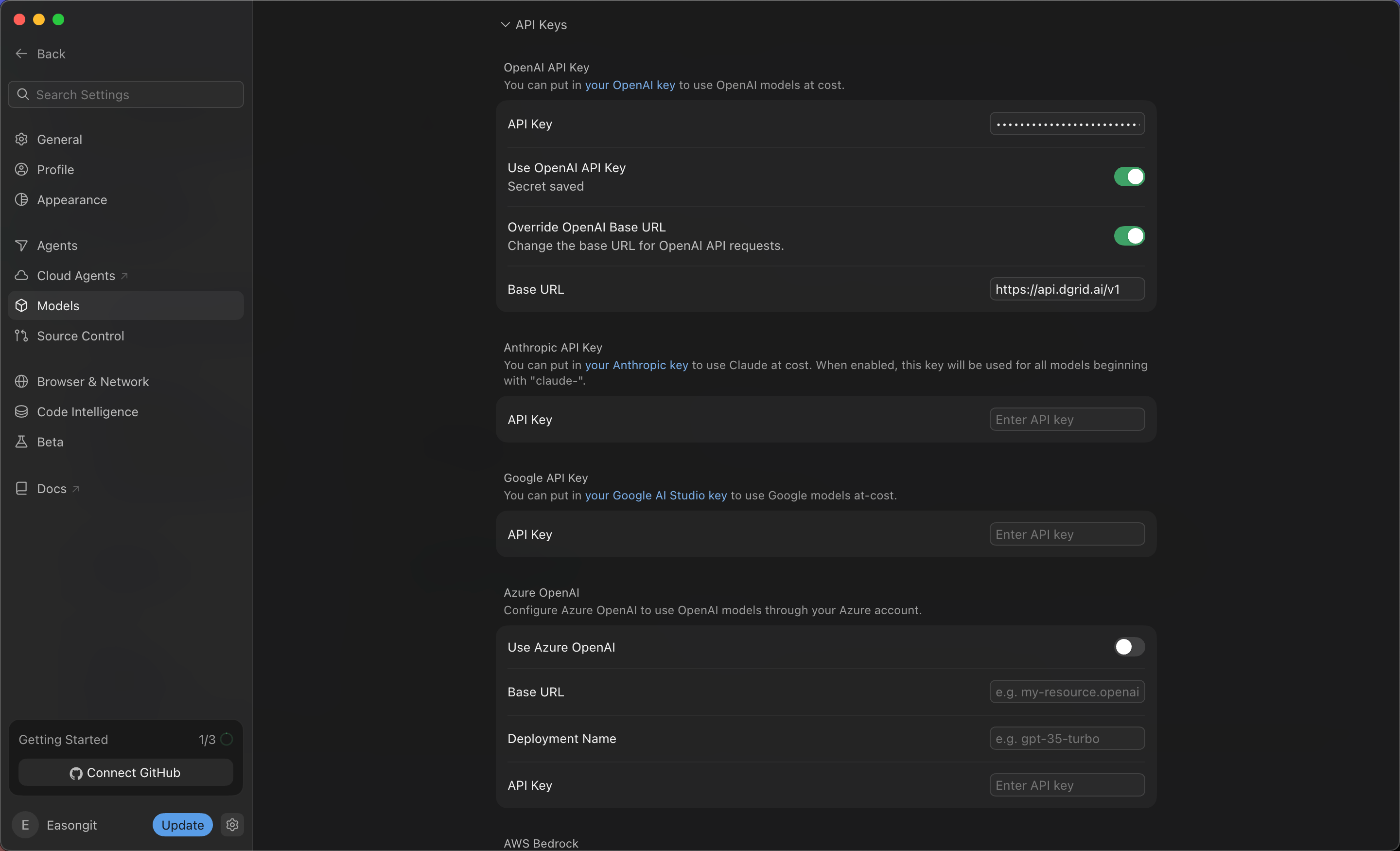
Task: Turn off Override OpenAI Base URL toggle
Action: tap(1129, 236)
